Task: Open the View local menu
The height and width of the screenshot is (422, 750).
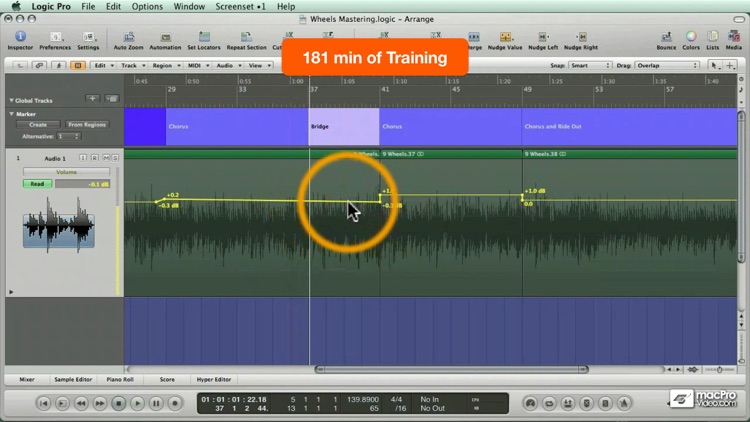Action: 259,66
